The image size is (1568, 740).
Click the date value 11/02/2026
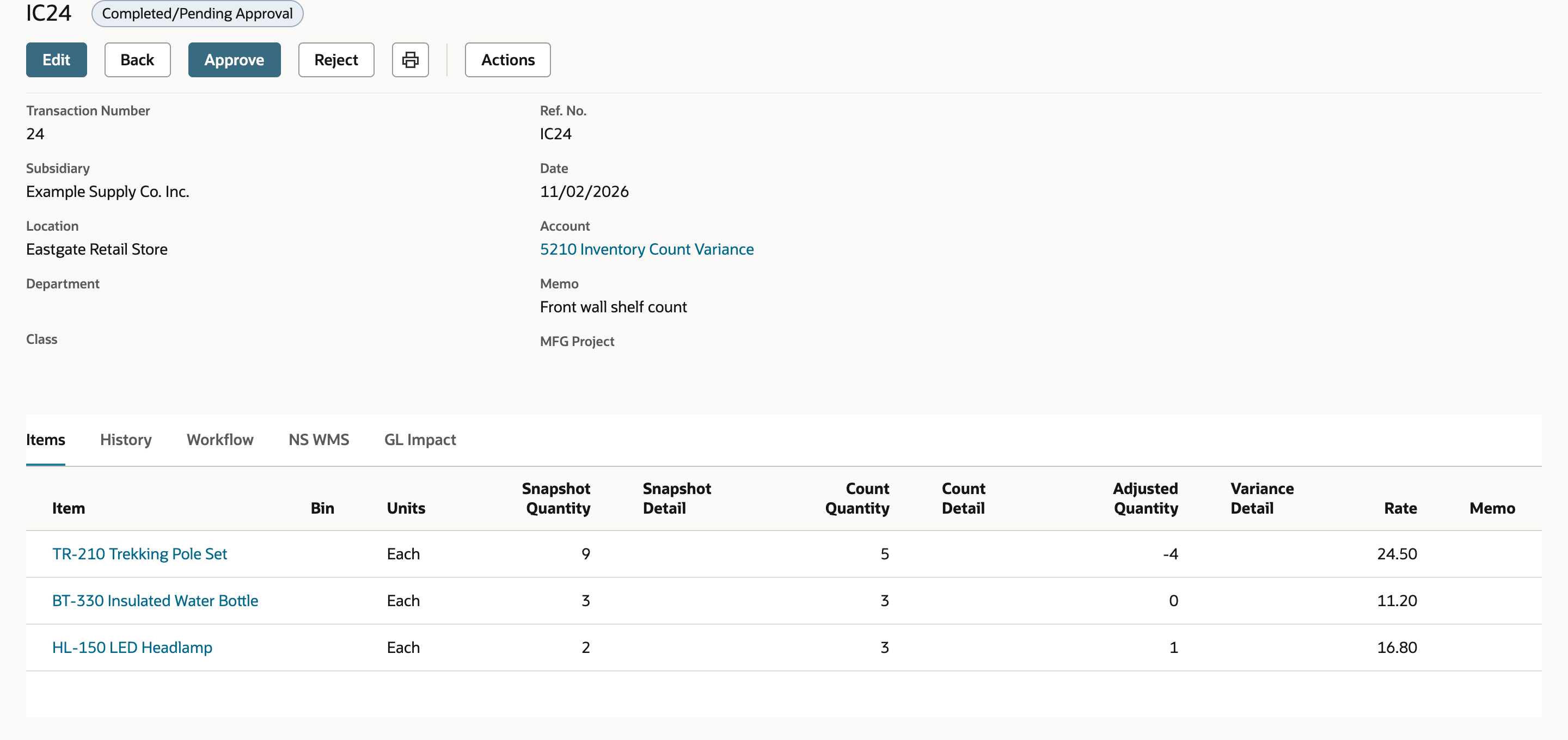click(584, 191)
